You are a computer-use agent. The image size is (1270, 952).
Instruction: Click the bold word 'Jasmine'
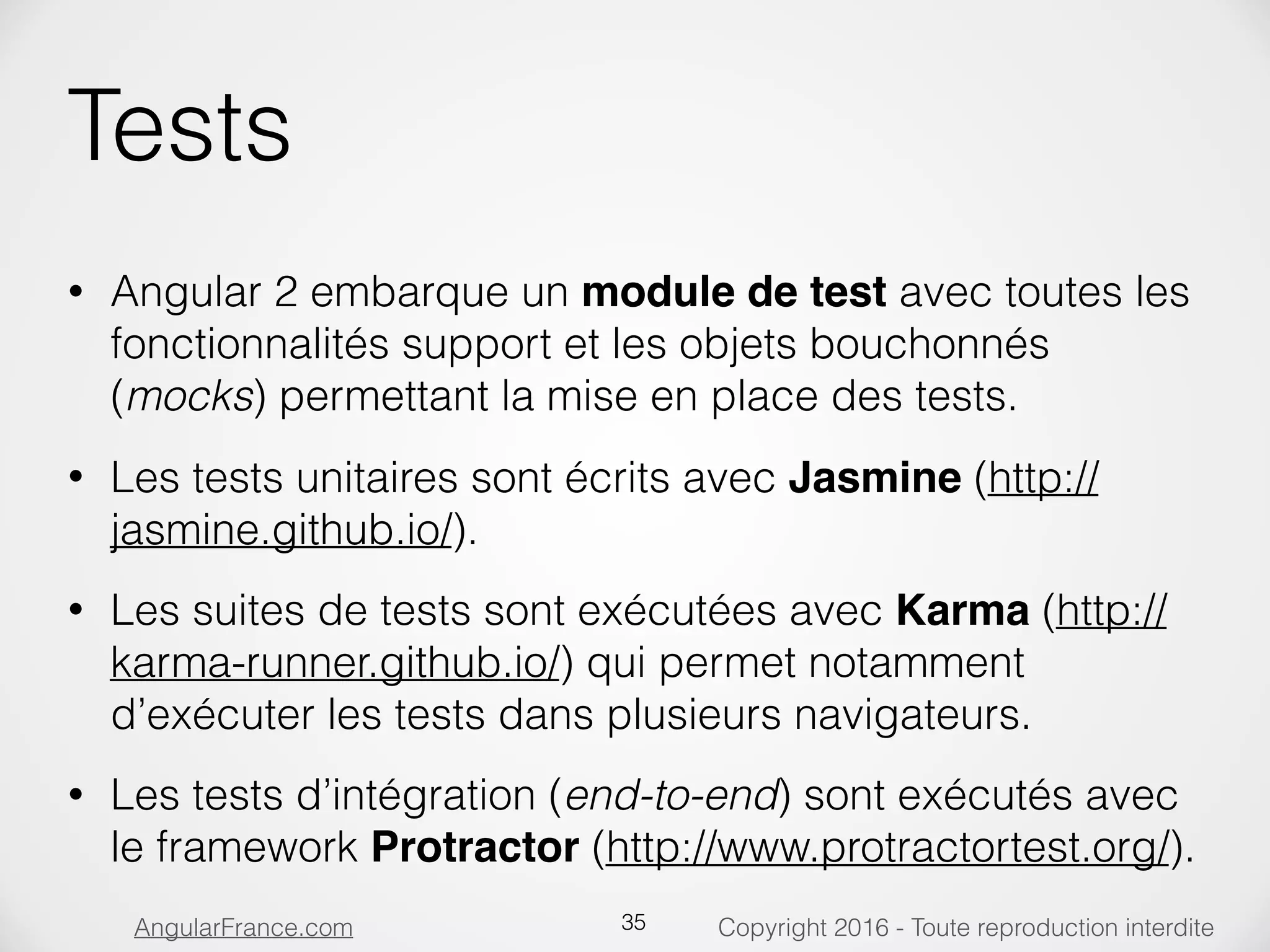(874, 478)
